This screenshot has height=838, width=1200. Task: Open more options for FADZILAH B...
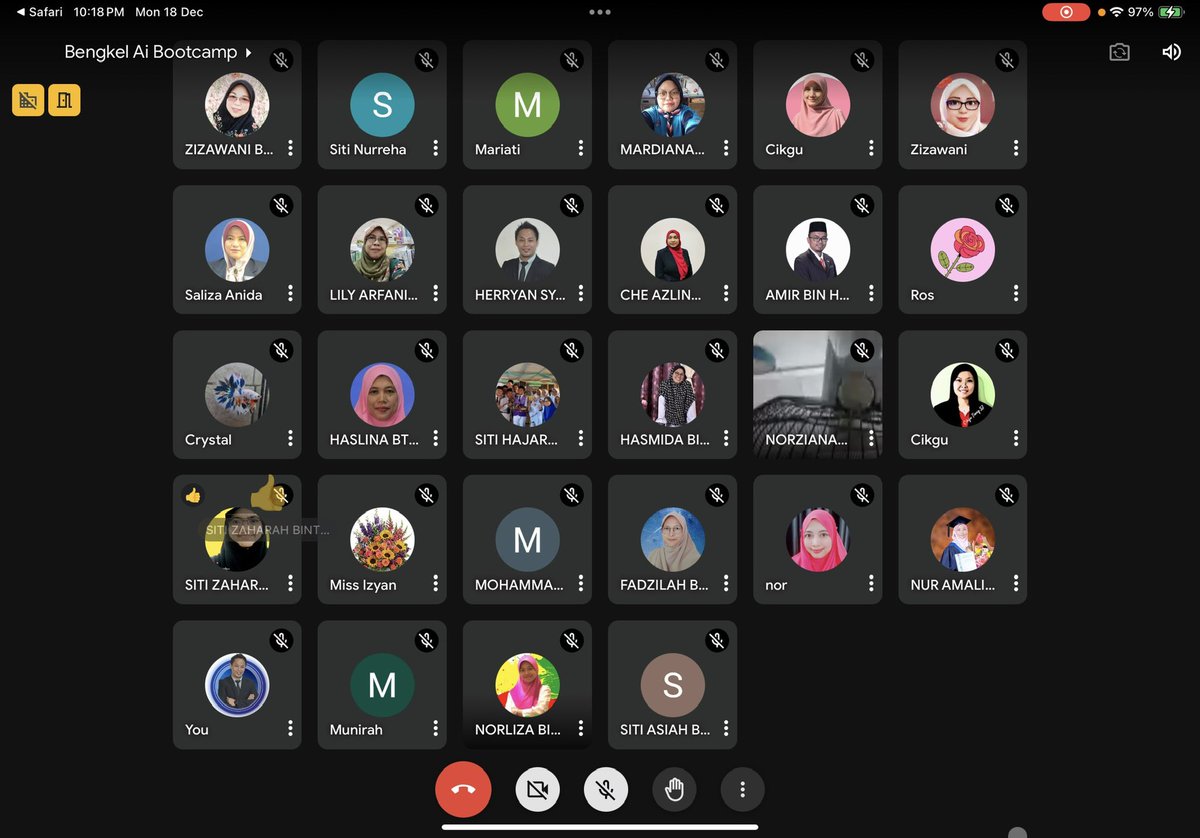(x=726, y=584)
